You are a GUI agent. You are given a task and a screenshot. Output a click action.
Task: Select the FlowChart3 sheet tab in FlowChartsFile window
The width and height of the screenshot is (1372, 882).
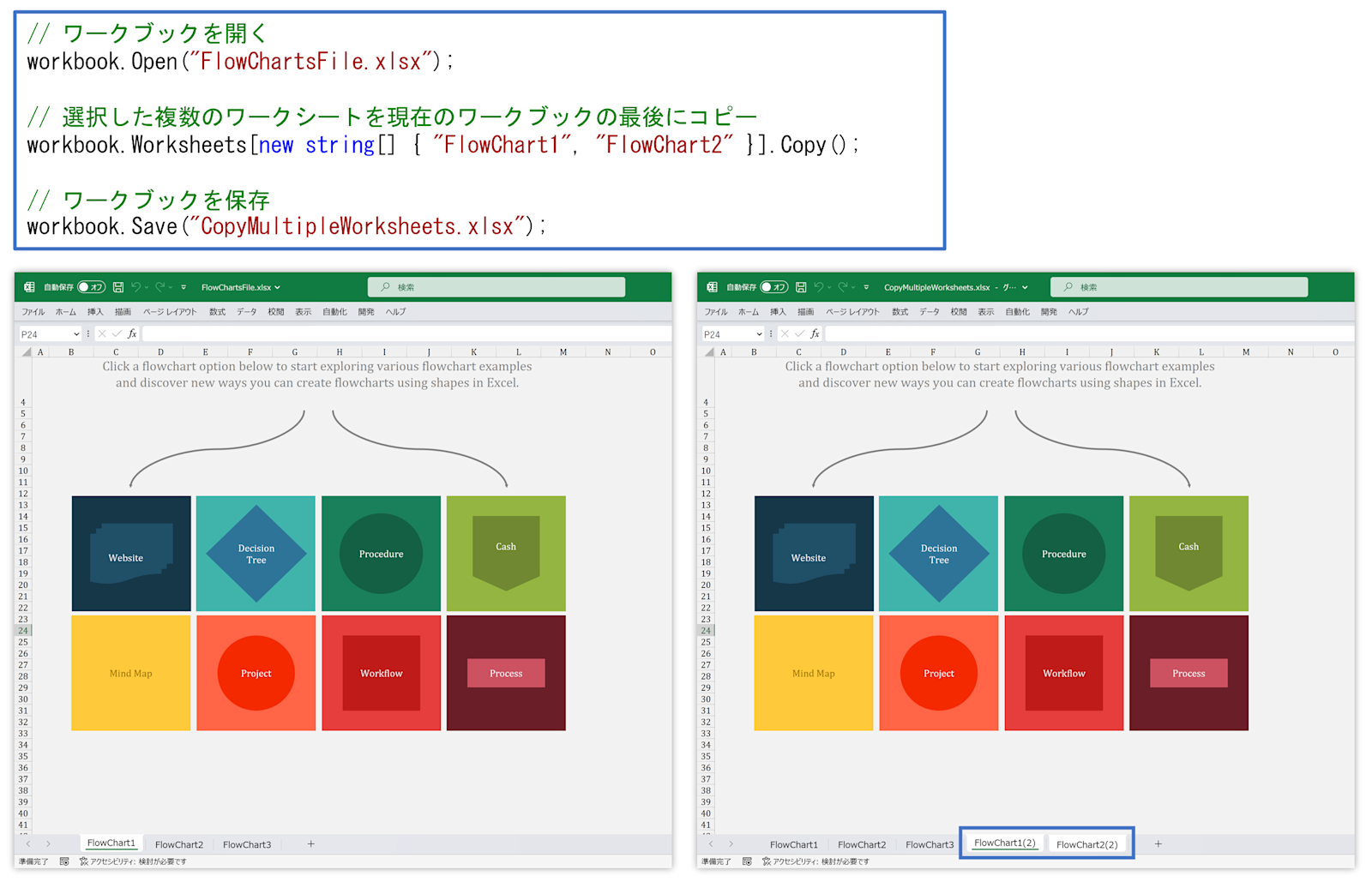click(247, 844)
